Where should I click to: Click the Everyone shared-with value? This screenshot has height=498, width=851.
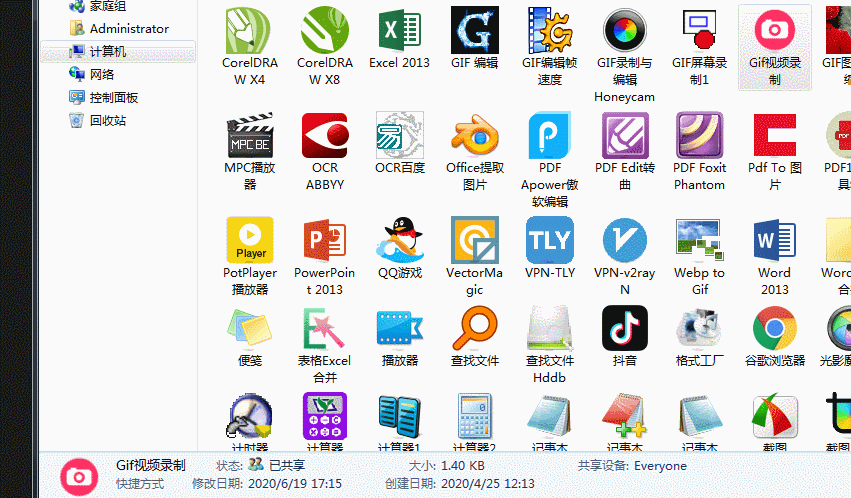click(660, 465)
